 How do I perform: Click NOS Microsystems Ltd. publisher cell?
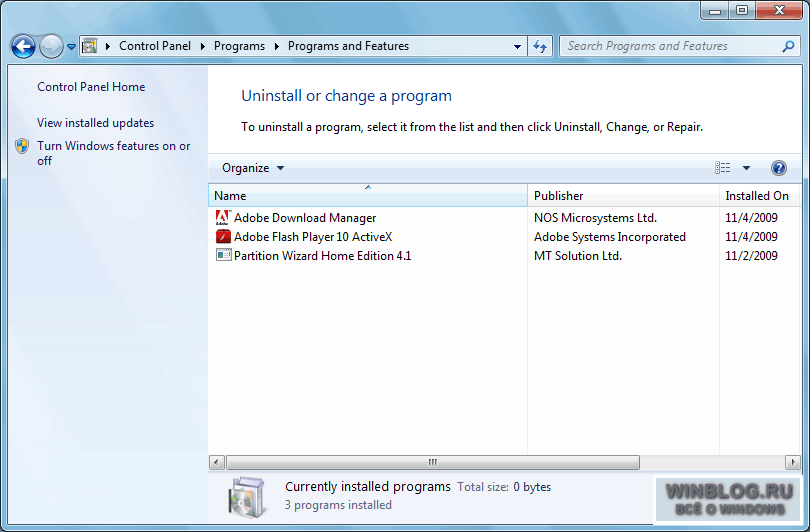point(595,218)
